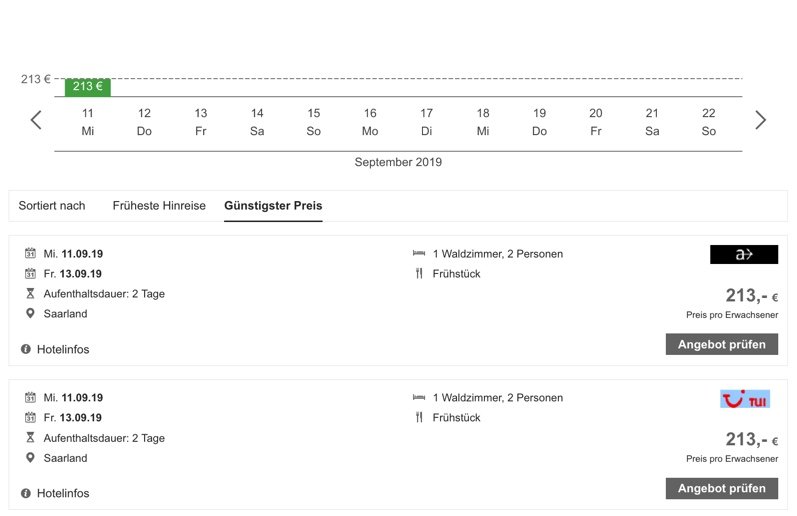Viewport: 797px width, 516px height.
Task: Click the info icon beside second Hotelinfos
Action: (x=26, y=493)
